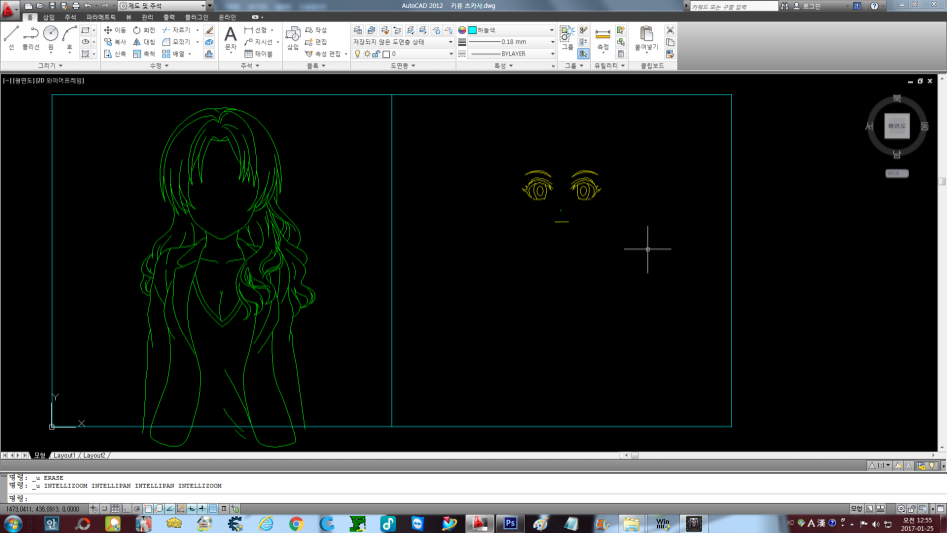Click the Plot (print) icon in quick access toolbar
Viewport: 947px width, 533px height.
(75, 5)
